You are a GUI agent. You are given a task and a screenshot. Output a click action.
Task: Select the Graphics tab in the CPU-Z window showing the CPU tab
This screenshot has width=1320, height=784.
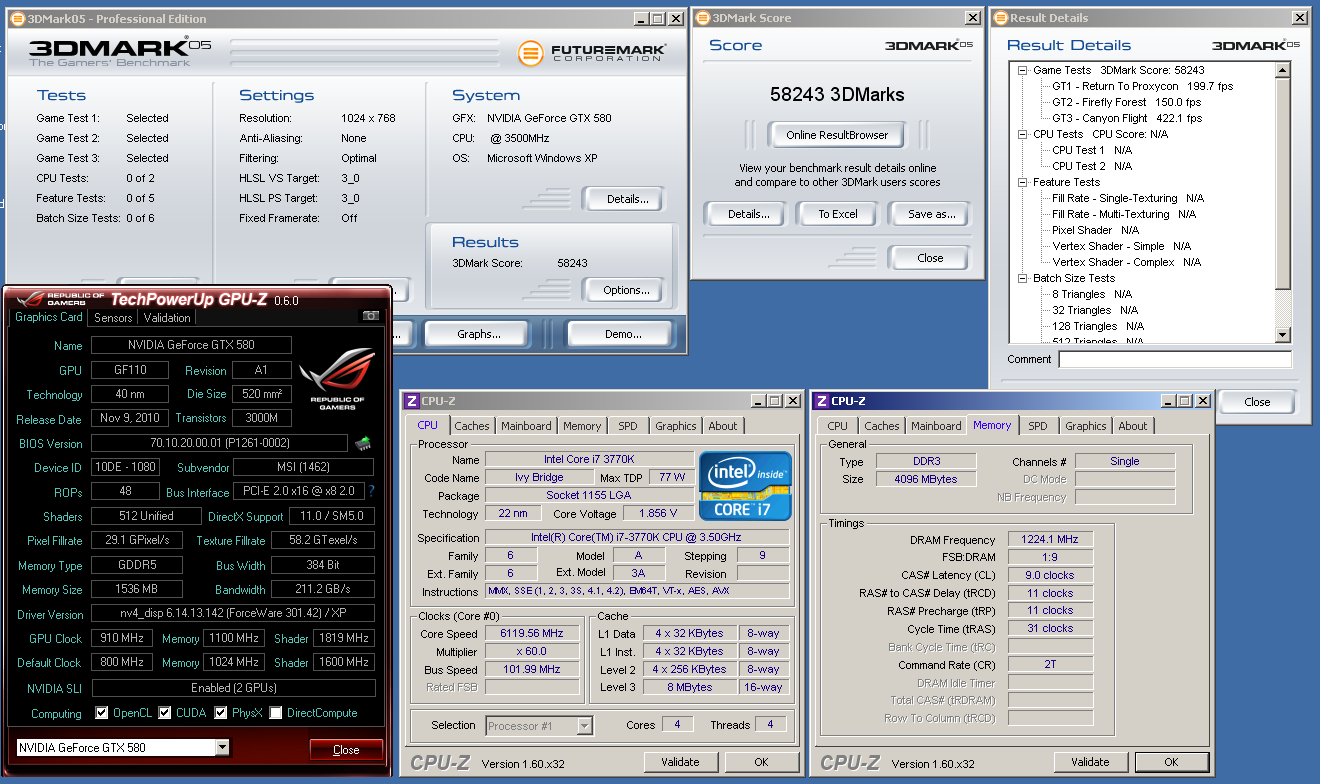(676, 426)
